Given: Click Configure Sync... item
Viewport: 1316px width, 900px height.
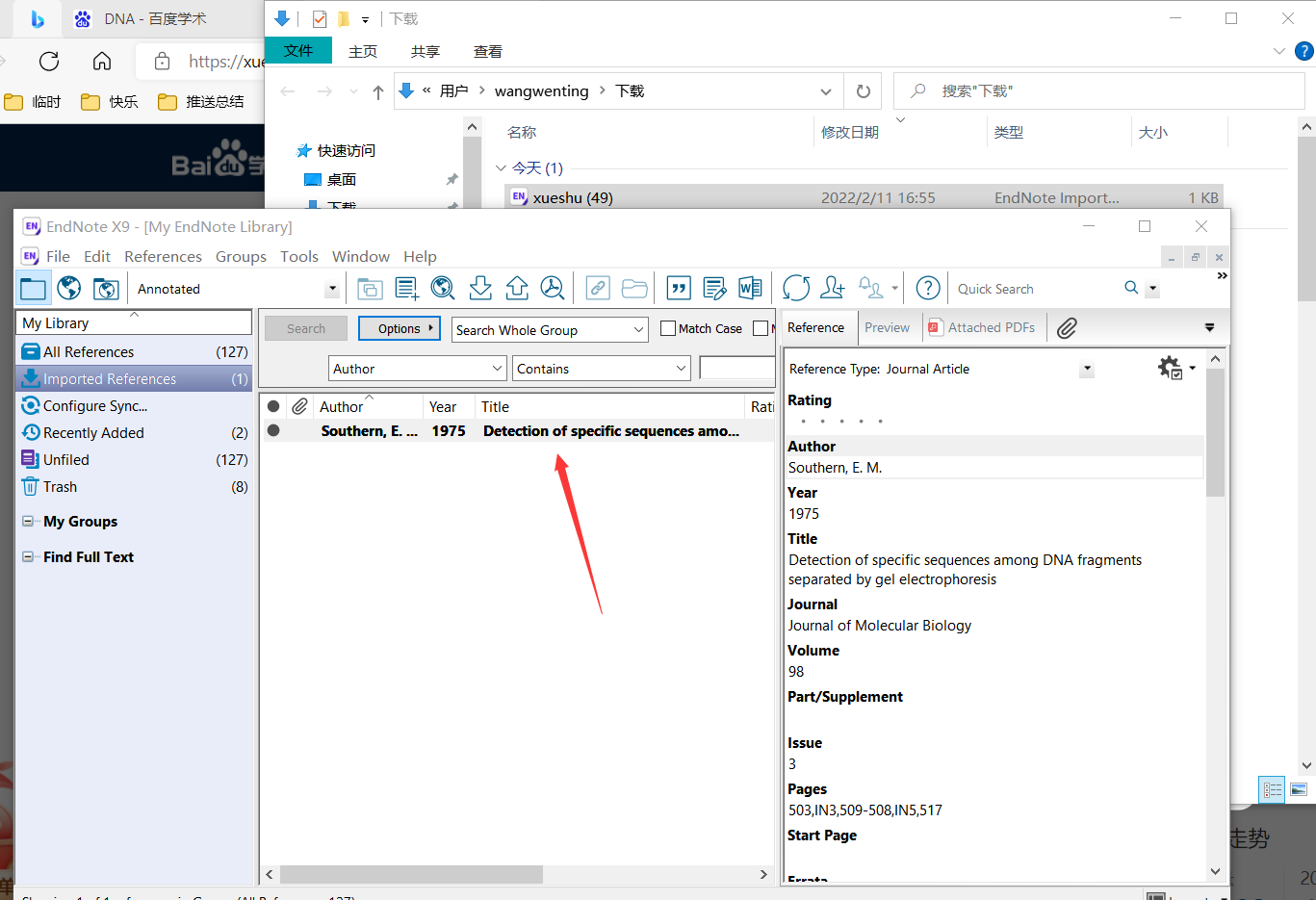Looking at the screenshot, I should point(135,406).
